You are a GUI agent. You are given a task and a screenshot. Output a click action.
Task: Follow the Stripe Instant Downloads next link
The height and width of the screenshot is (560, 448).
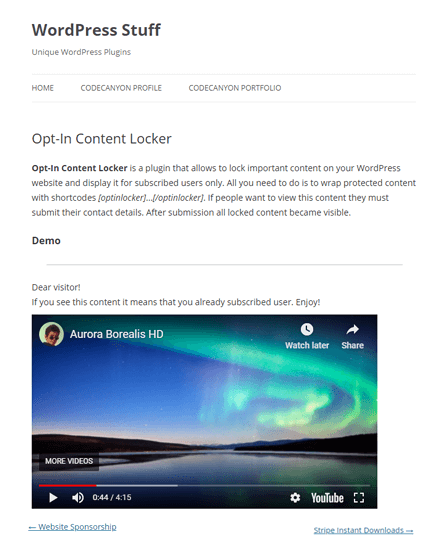tap(363, 530)
